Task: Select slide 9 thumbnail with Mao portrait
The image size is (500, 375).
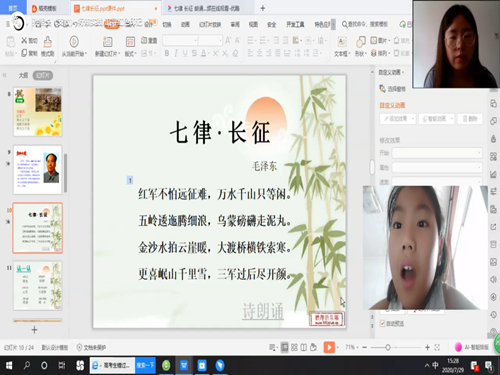Action: tap(38, 170)
